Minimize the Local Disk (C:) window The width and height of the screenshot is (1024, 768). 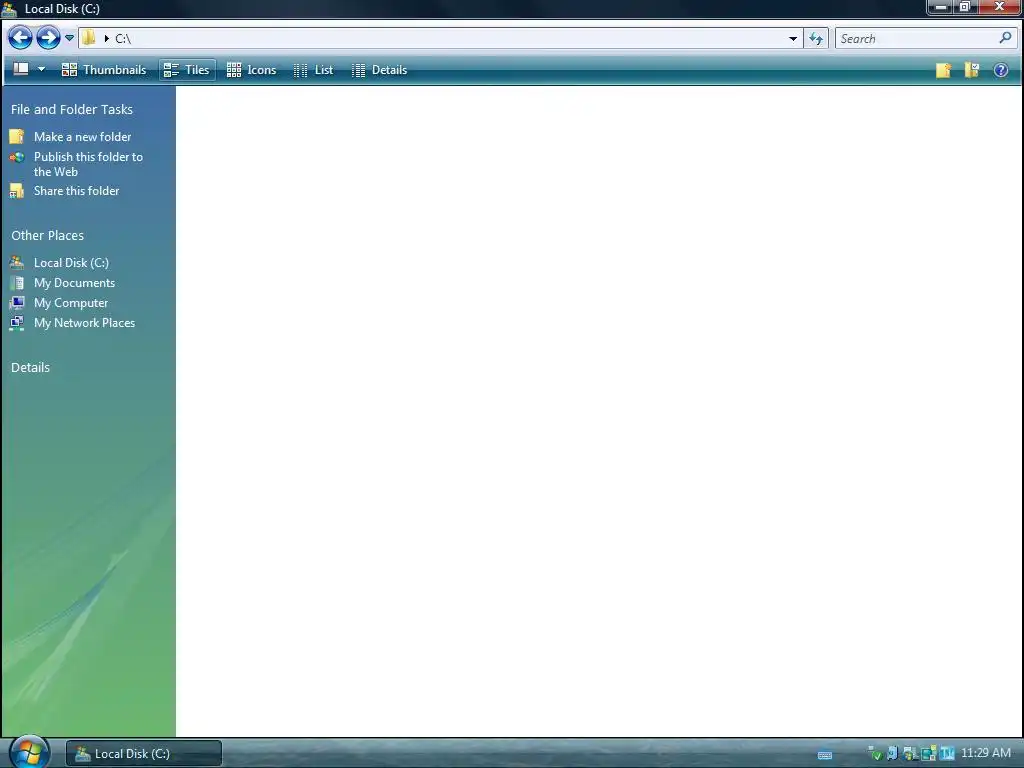point(940,7)
